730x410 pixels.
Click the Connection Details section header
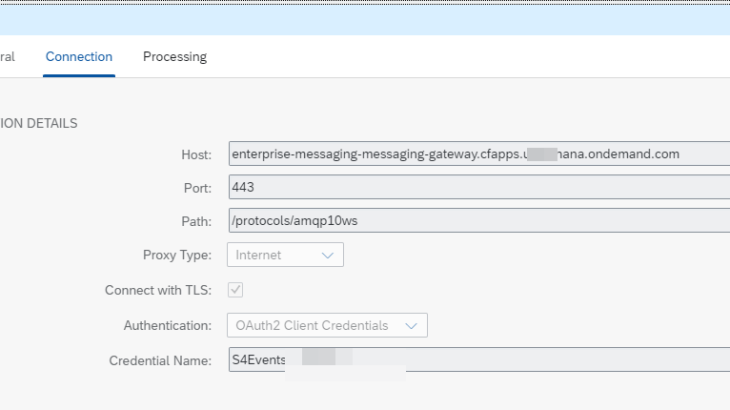tap(39, 123)
